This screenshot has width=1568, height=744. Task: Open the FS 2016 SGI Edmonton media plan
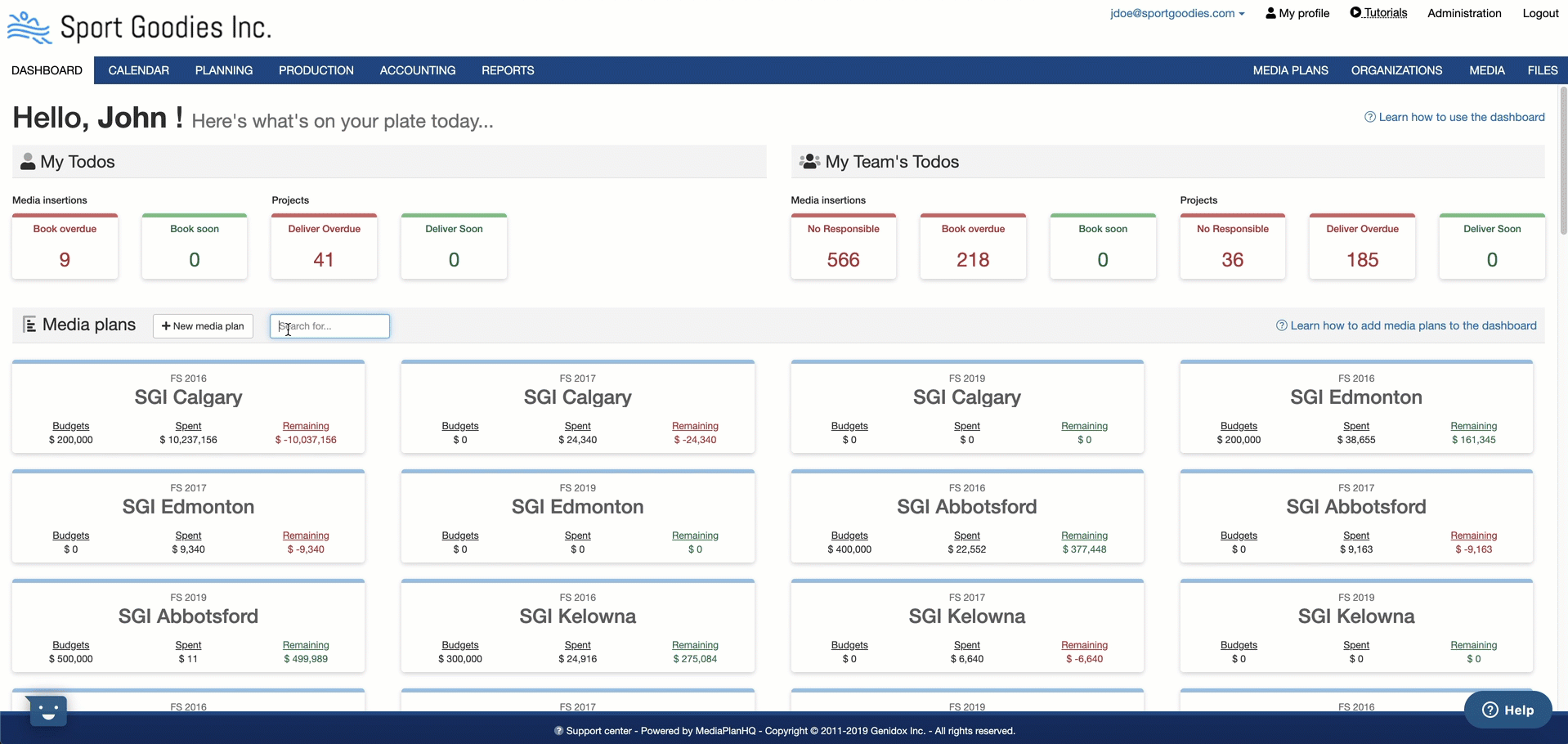click(1355, 398)
